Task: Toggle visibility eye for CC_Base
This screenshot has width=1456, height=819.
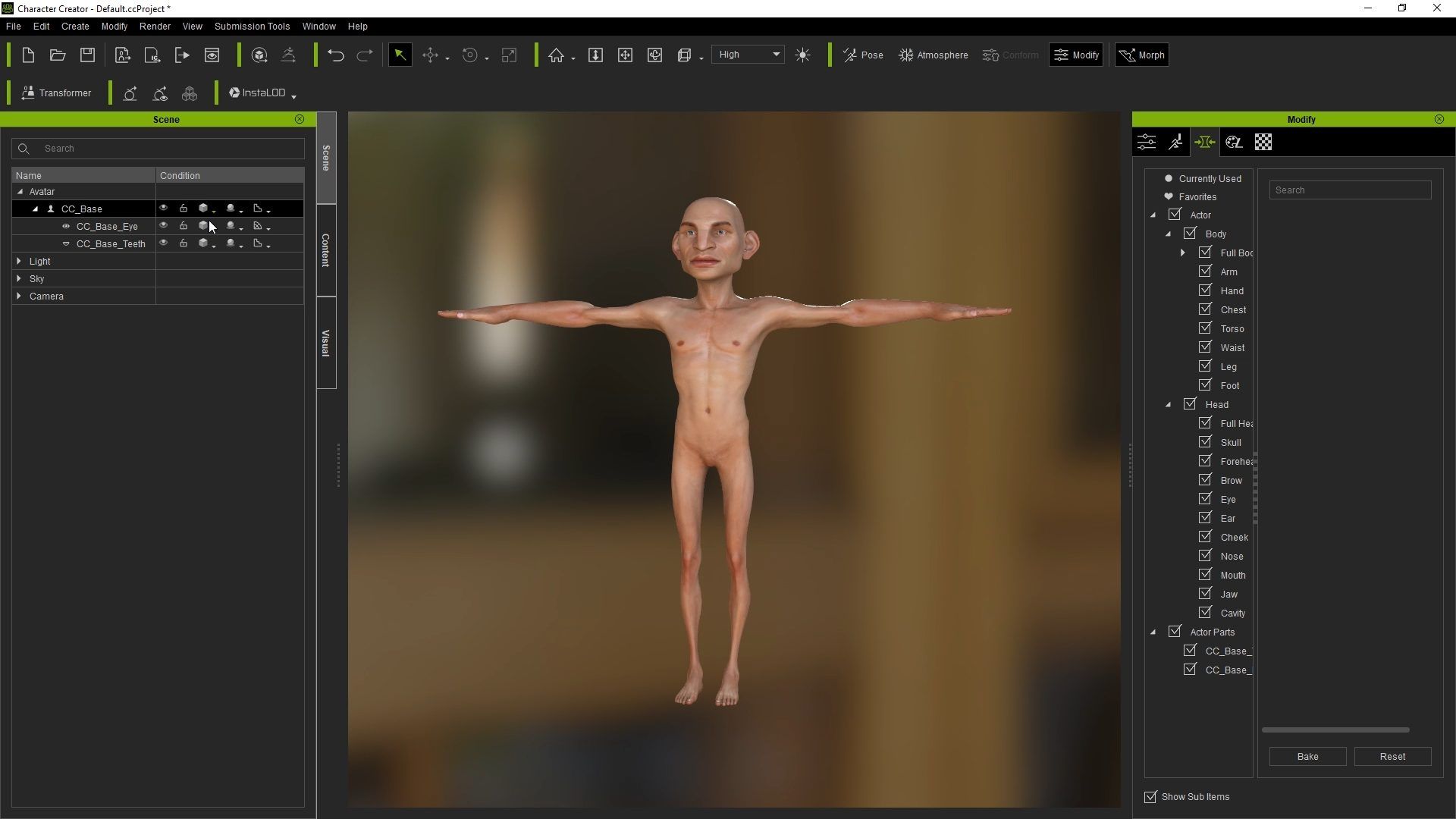Action: pos(163,209)
